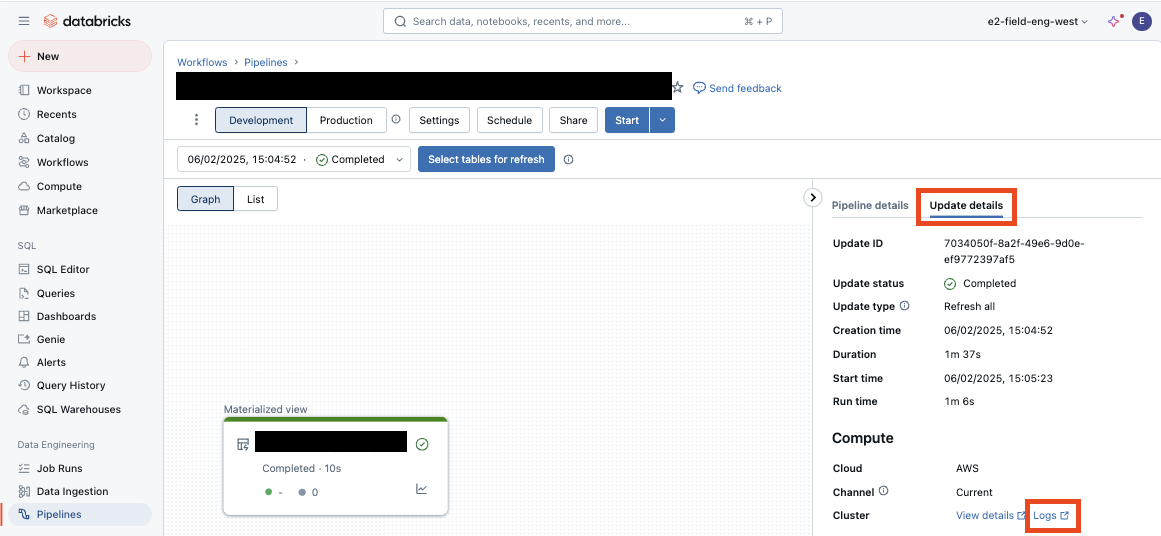This screenshot has width=1161, height=536.
Task: Click the Databricks assistant sparkle icon
Action: [x=1114, y=21]
